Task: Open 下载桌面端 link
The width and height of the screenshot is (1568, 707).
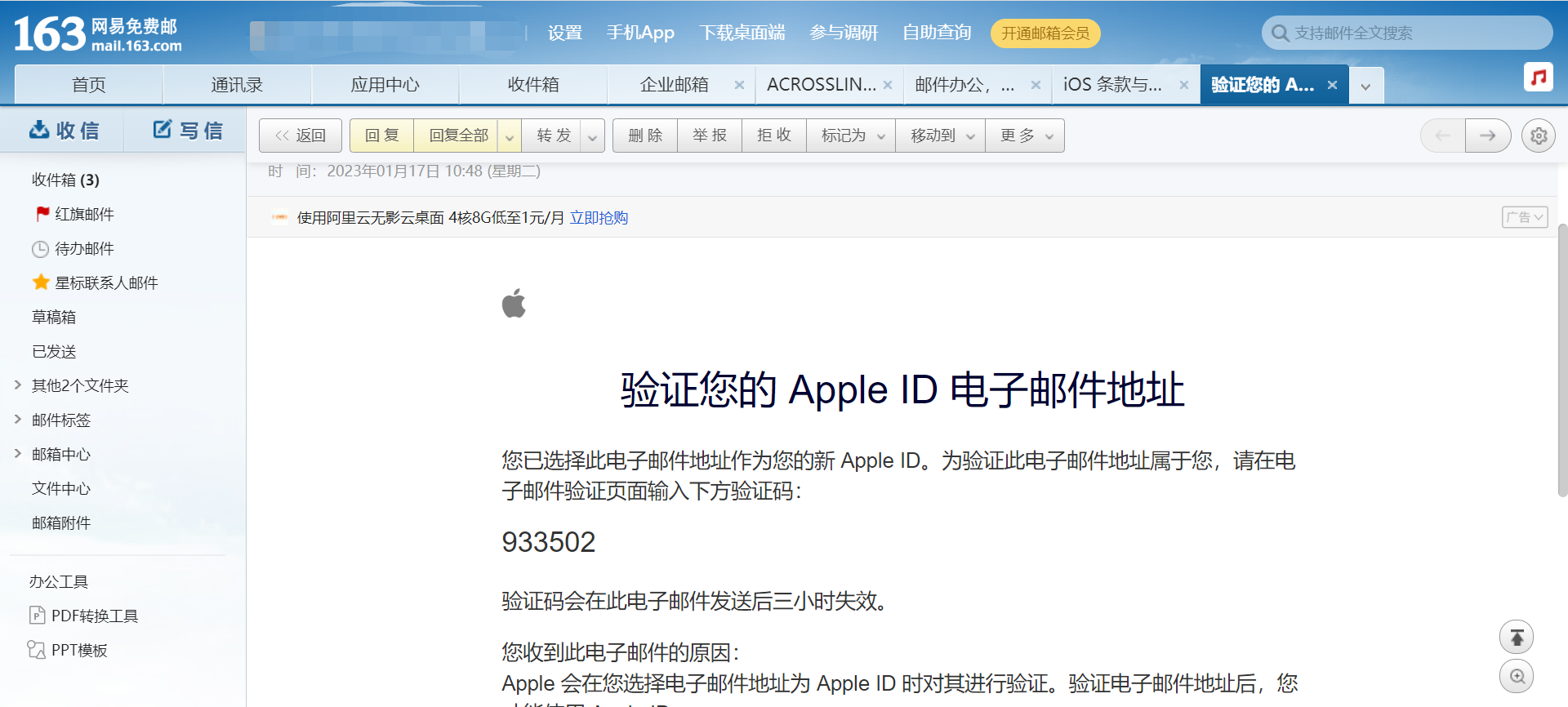Action: point(742,33)
